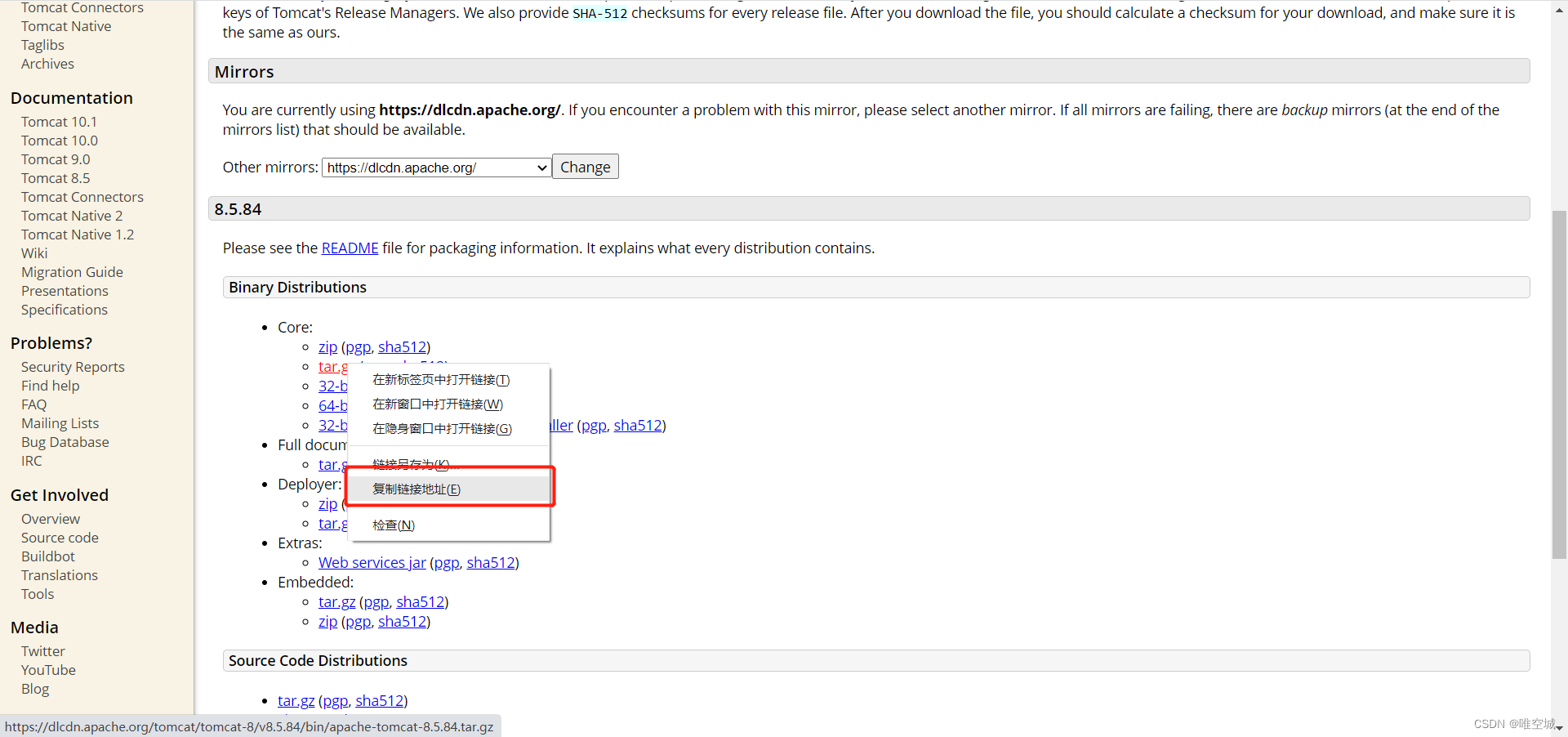Visit the YouTube link

click(x=48, y=670)
